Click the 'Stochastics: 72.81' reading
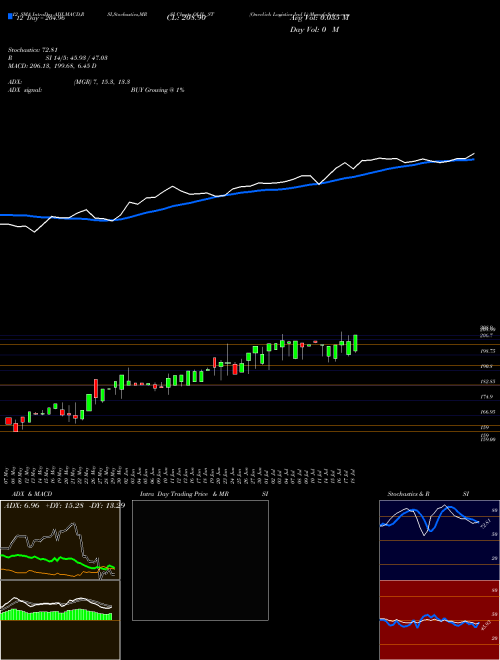This screenshot has width=500, height=660. click(x=31, y=50)
